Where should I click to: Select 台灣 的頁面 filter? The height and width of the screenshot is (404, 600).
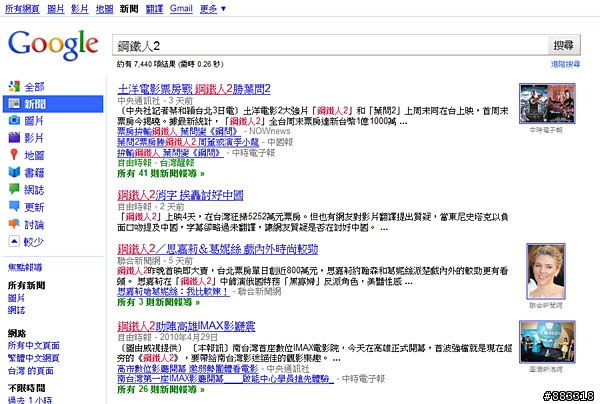click(31, 371)
